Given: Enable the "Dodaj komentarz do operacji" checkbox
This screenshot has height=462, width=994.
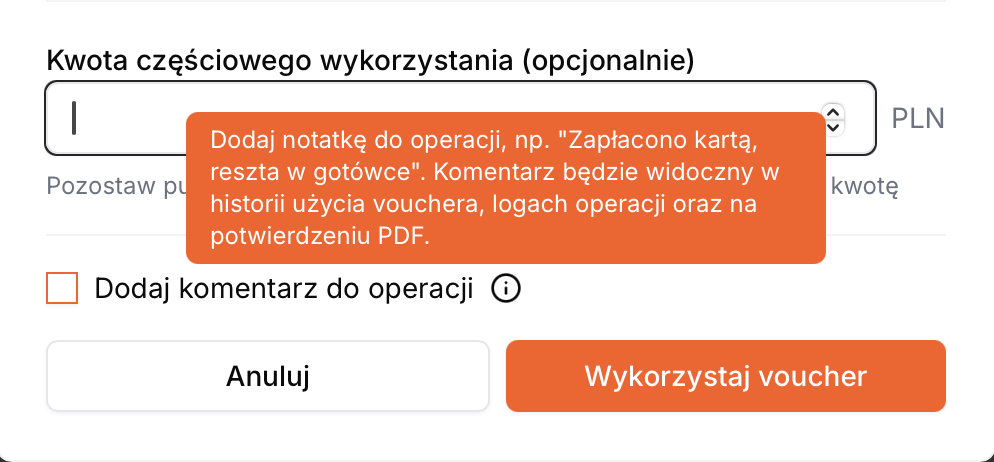Looking at the screenshot, I should click(x=62, y=290).
